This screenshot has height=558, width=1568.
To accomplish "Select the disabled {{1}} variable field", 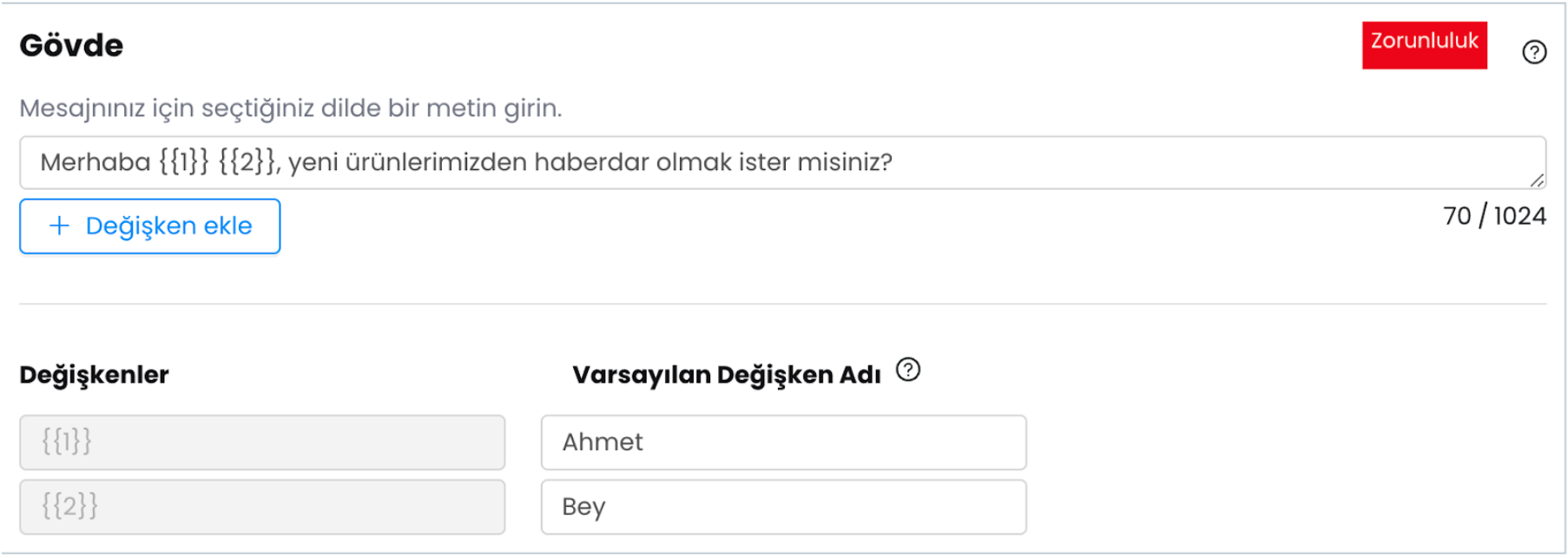I will point(262,443).
